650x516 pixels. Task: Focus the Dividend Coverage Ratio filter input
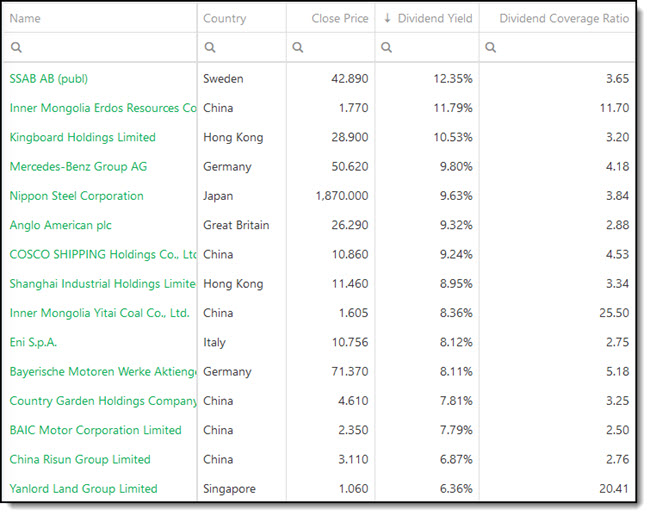[557, 47]
